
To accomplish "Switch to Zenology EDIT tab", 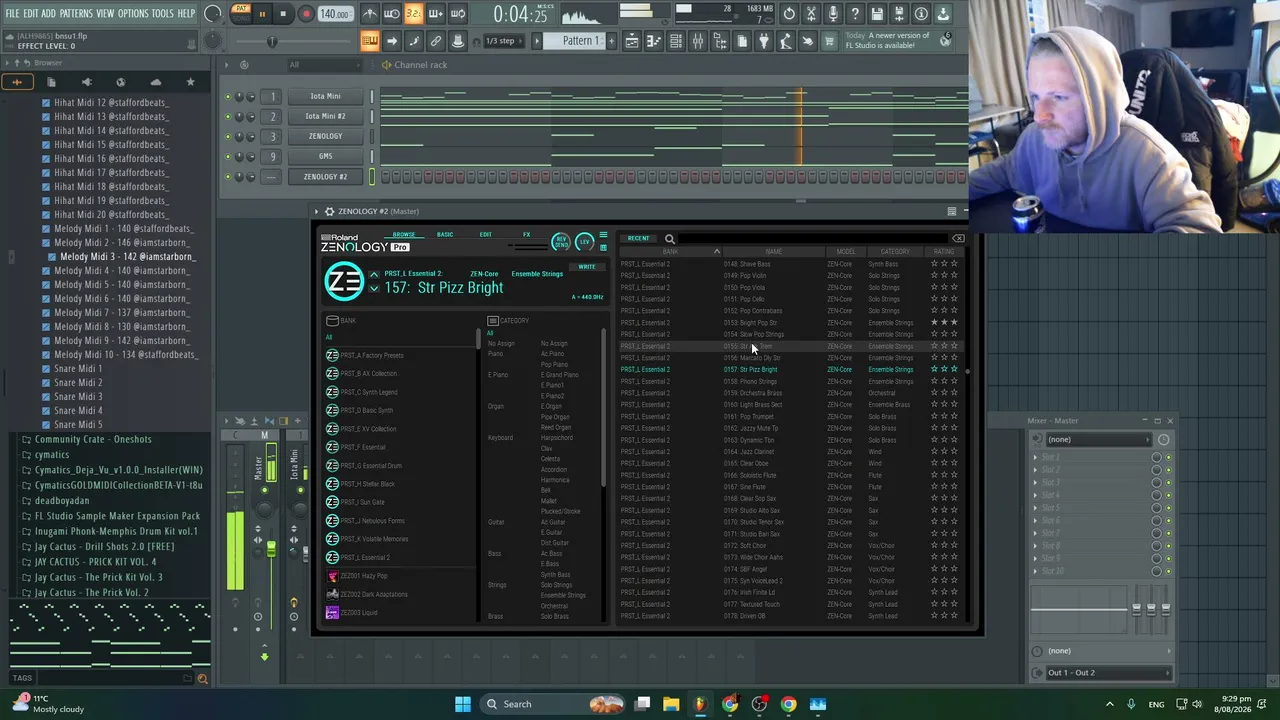I will pos(485,235).
